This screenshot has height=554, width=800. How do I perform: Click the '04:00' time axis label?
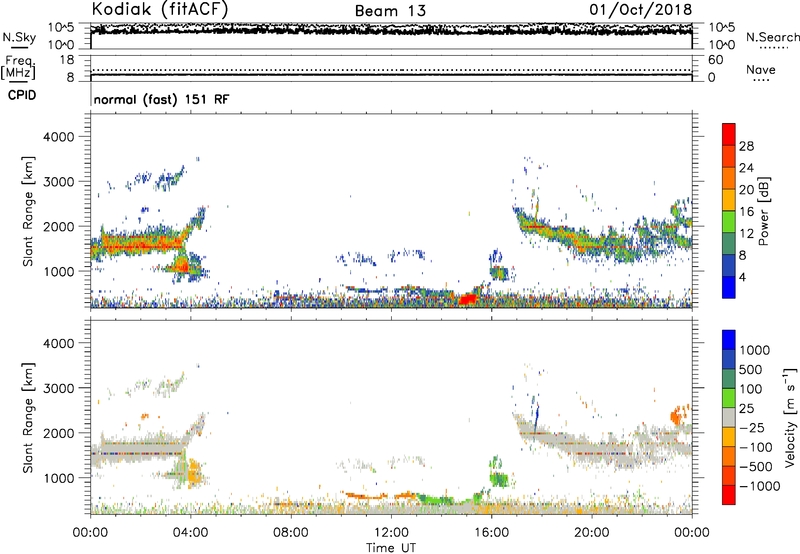pos(191,533)
